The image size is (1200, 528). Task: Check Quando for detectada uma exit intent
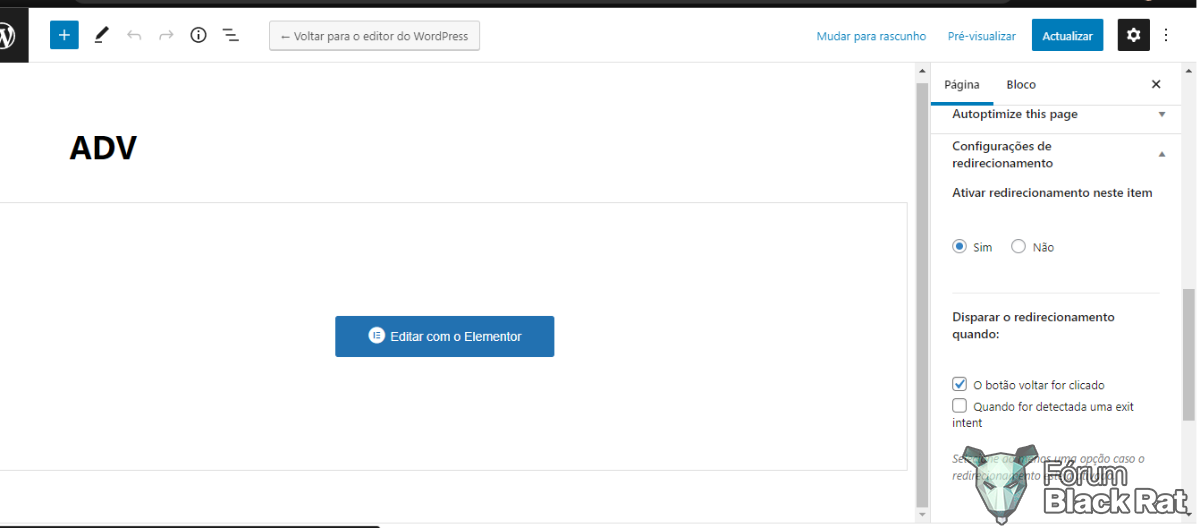click(960, 406)
